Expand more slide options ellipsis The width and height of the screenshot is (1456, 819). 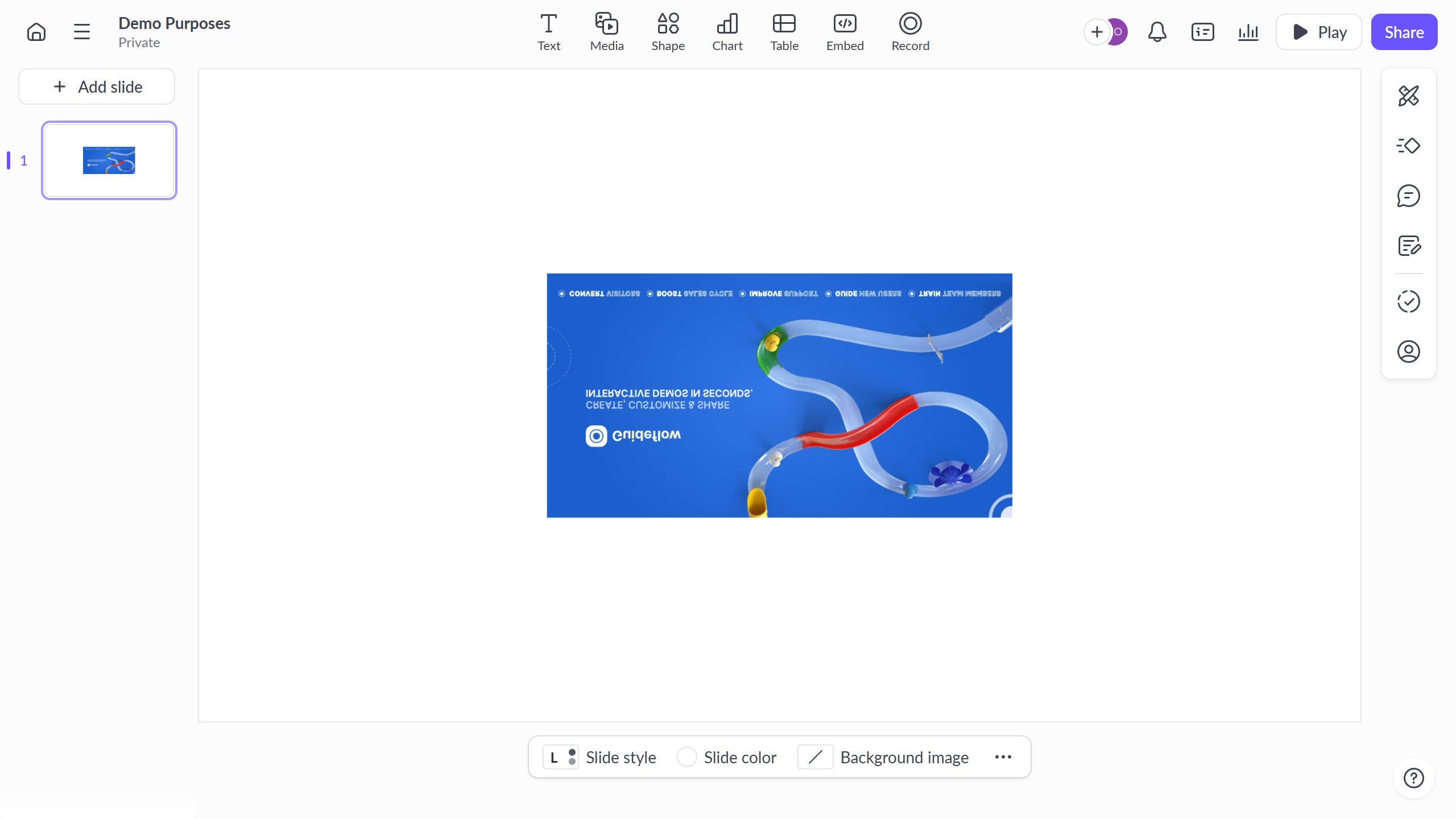click(1003, 757)
